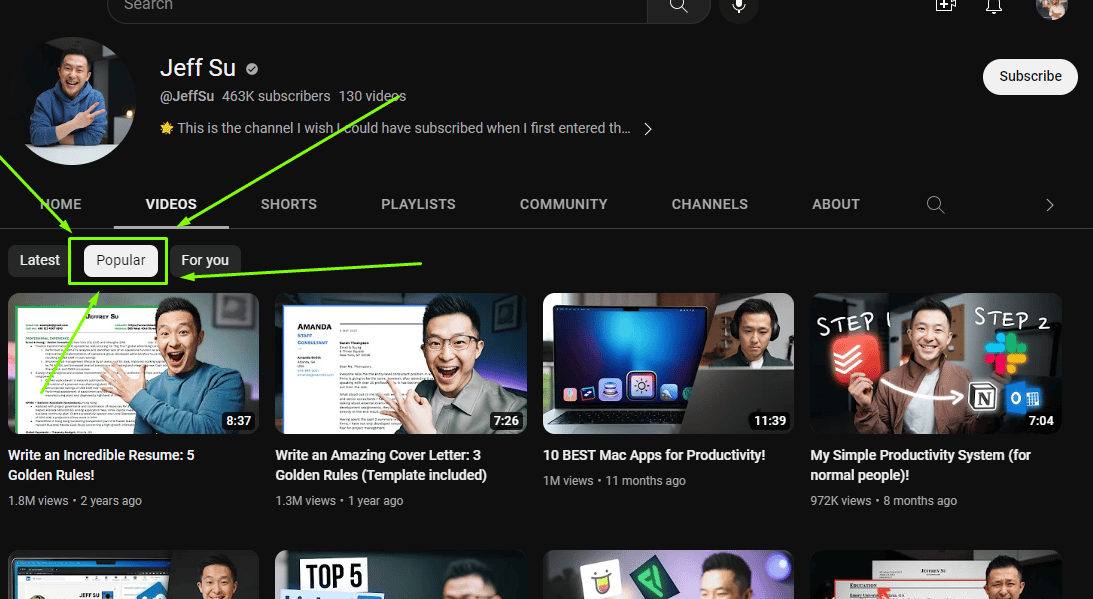Click the '1.3M views • 1 year ago' text
Image resolution: width=1093 pixels, height=599 pixels.
(x=339, y=501)
